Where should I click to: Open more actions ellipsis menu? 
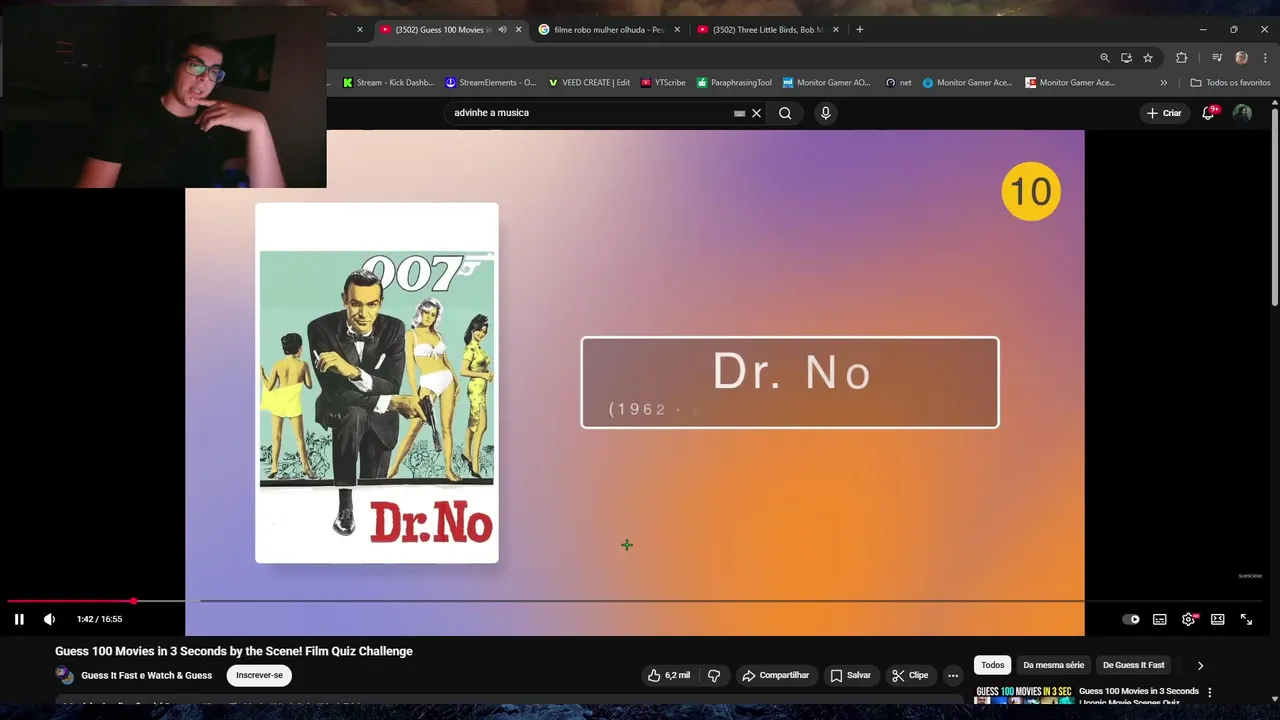point(953,675)
